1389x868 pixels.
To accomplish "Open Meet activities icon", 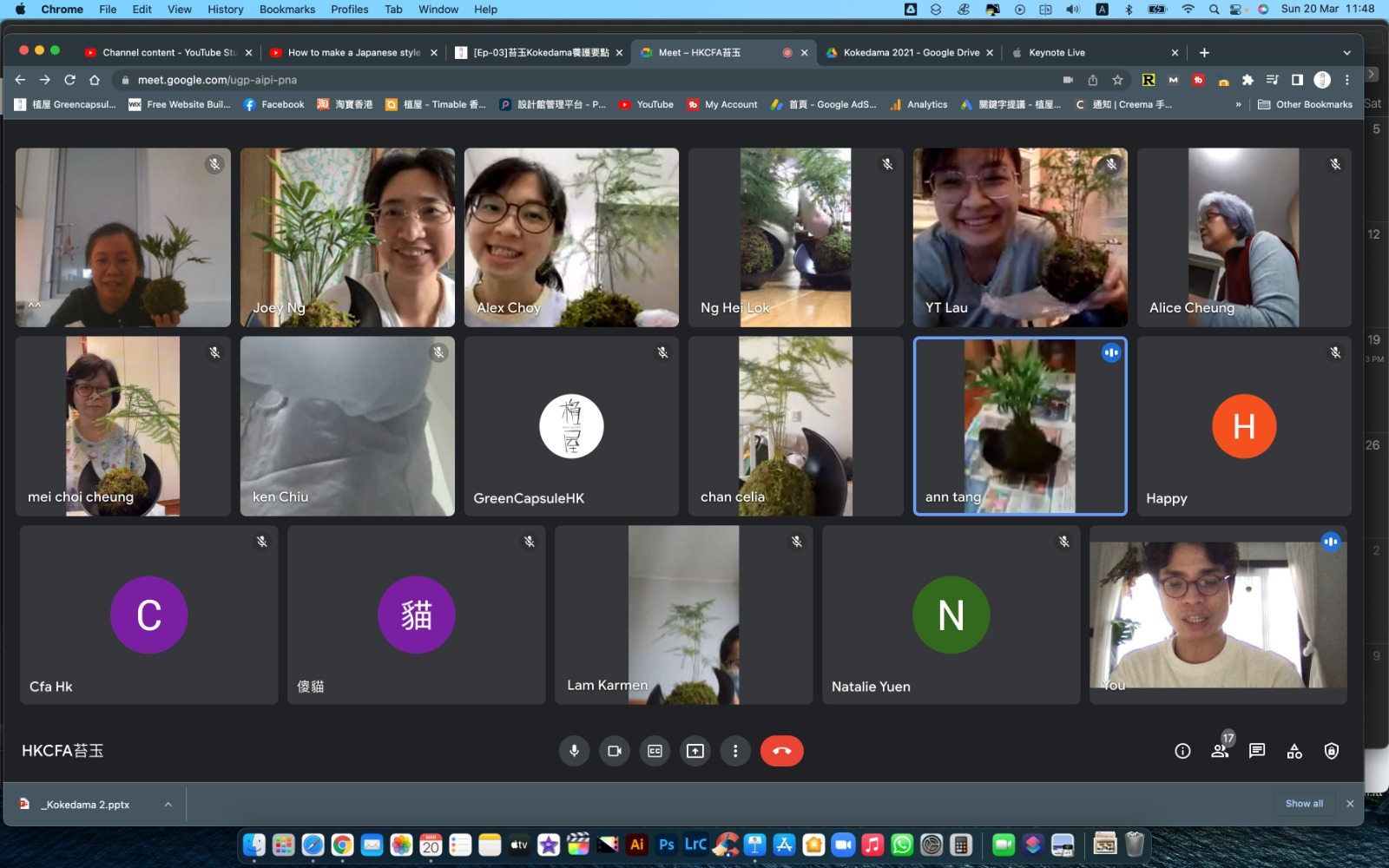I will (1294, 751).
